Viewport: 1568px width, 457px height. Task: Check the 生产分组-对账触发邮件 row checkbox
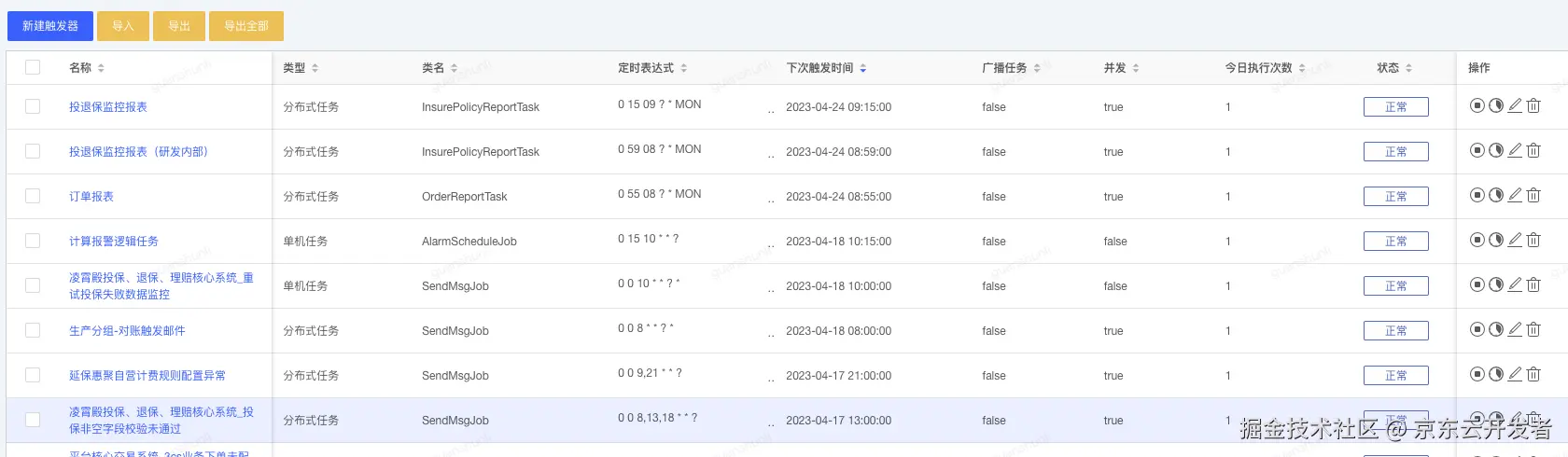[33, 330]
